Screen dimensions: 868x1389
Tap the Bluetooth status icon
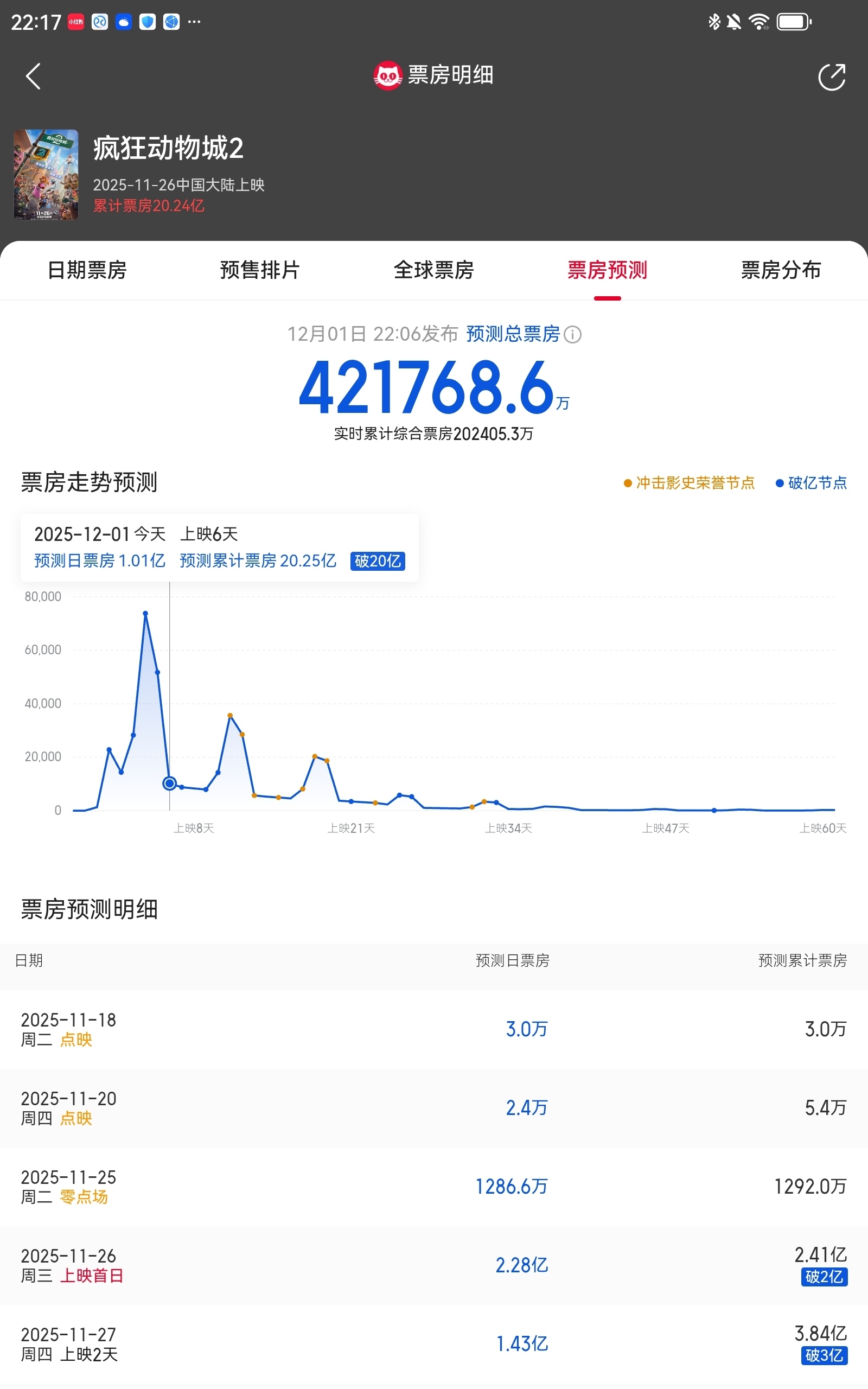714,22
